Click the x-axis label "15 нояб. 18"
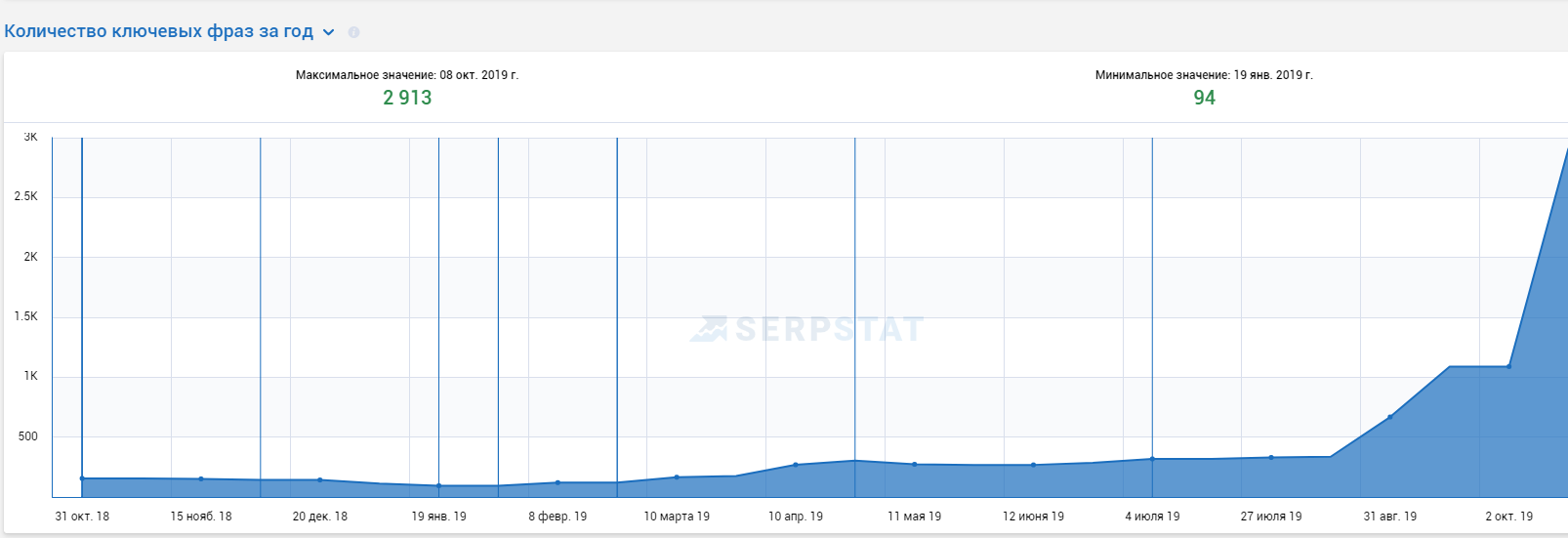 pyautogui.click(x=201, y=517)
